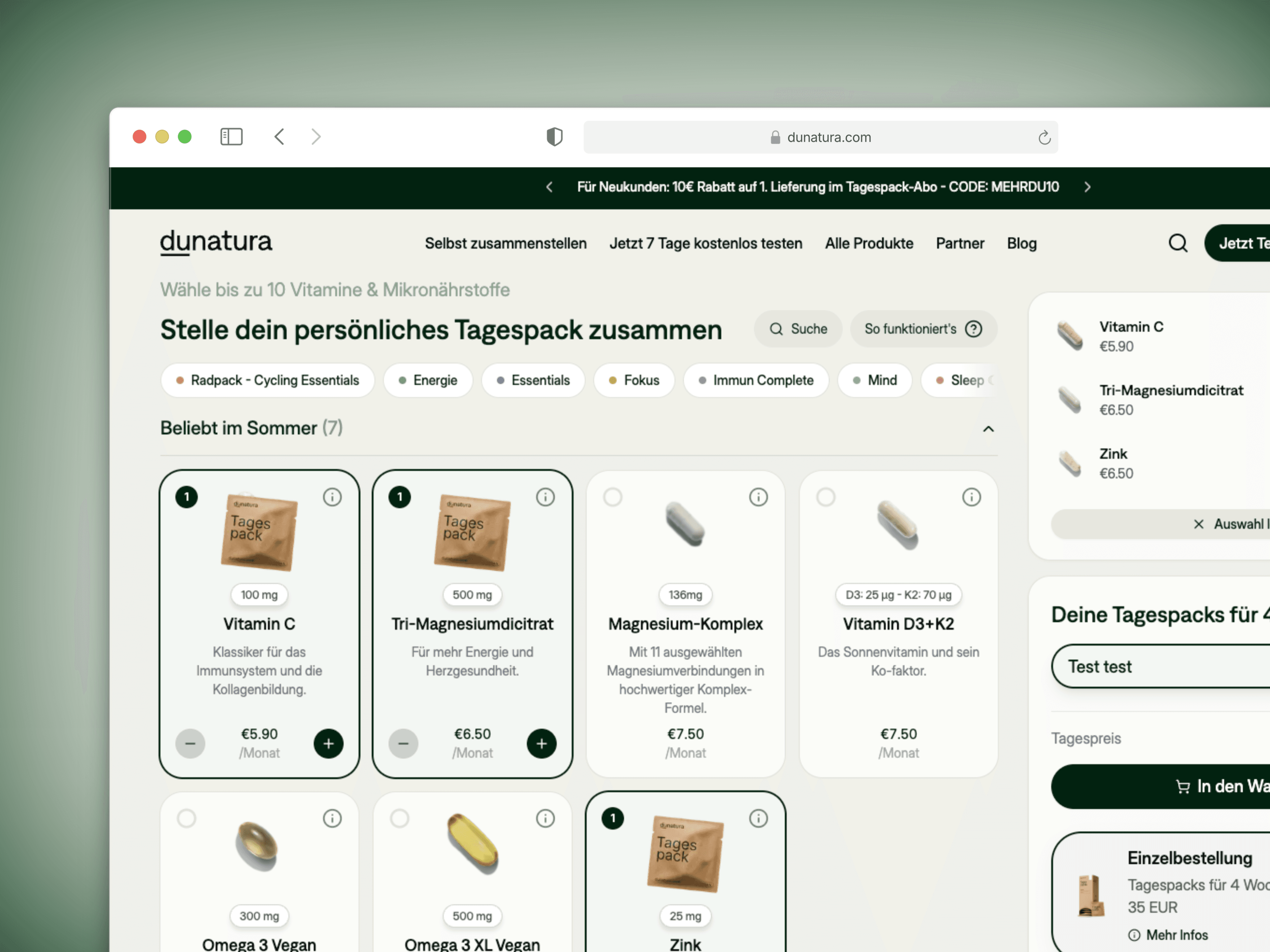Click the Vitamin C Tagespack image
1270x952 pixels.
pyautogui.click(x=259, y=532)
